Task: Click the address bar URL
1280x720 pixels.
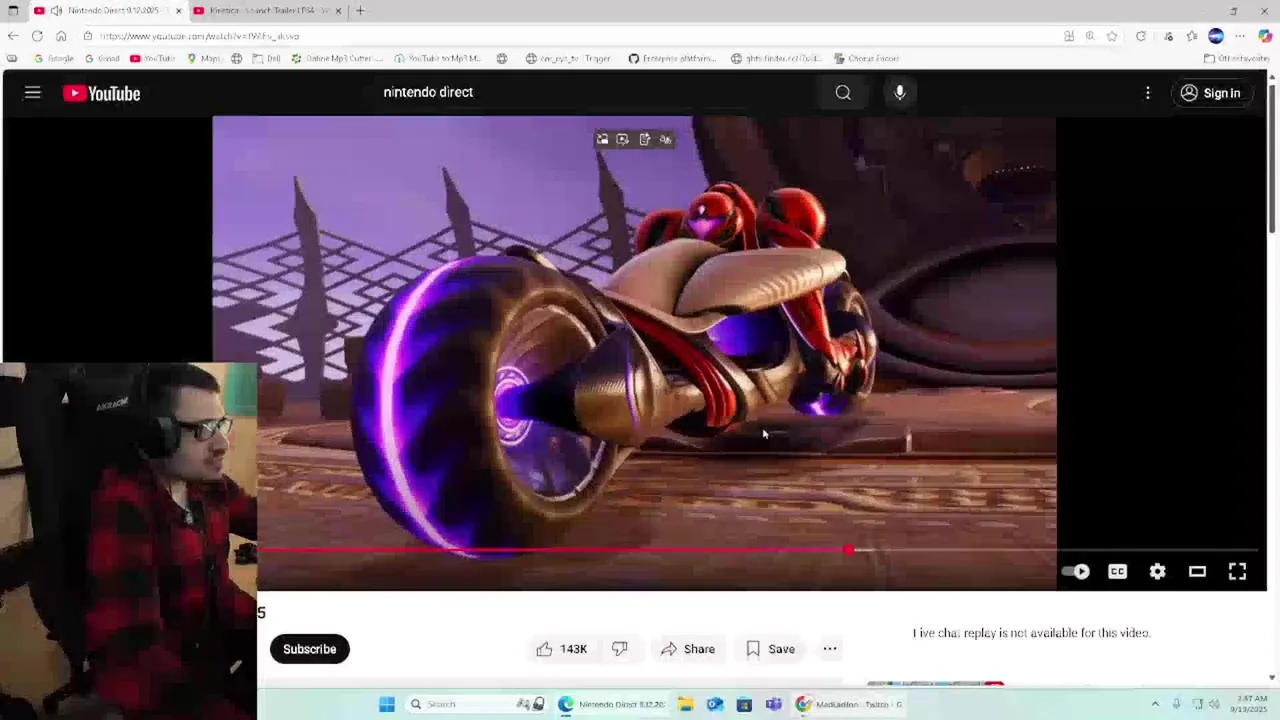Action: (x=199, y=36)
